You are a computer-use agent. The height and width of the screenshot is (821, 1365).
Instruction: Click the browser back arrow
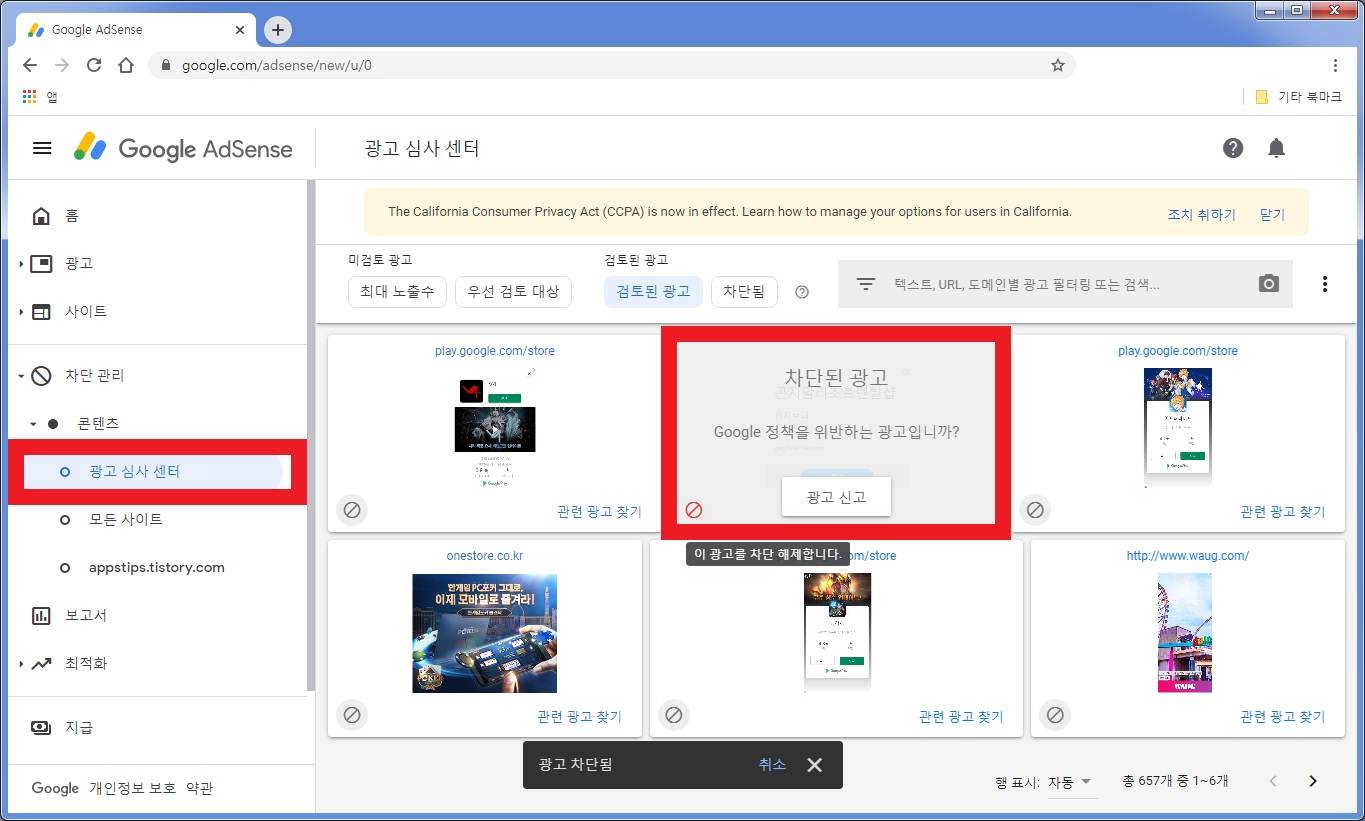point(30,65)
